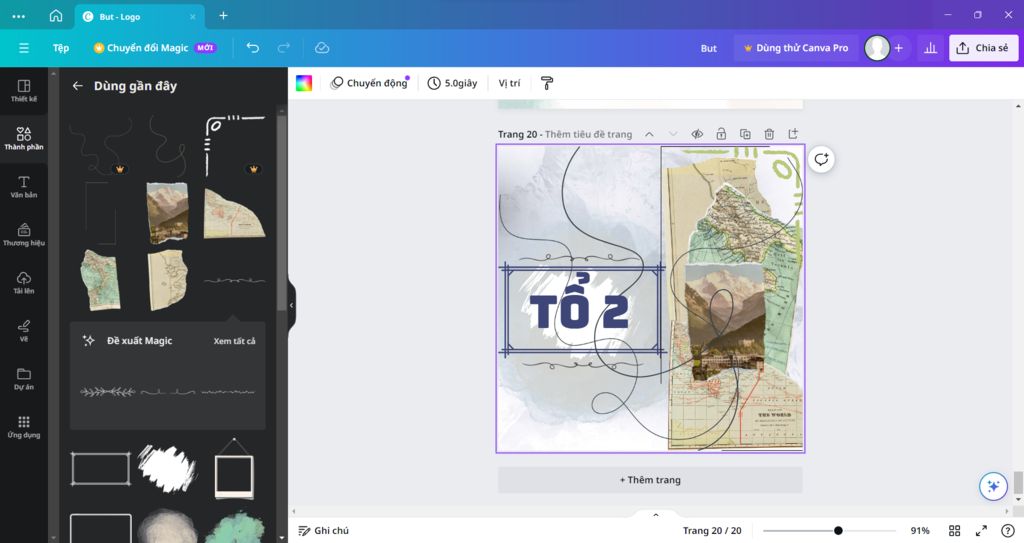The image size is (1024, 543).
Task: Click the Chia sẻ share button
Action: tap(984, 48)
